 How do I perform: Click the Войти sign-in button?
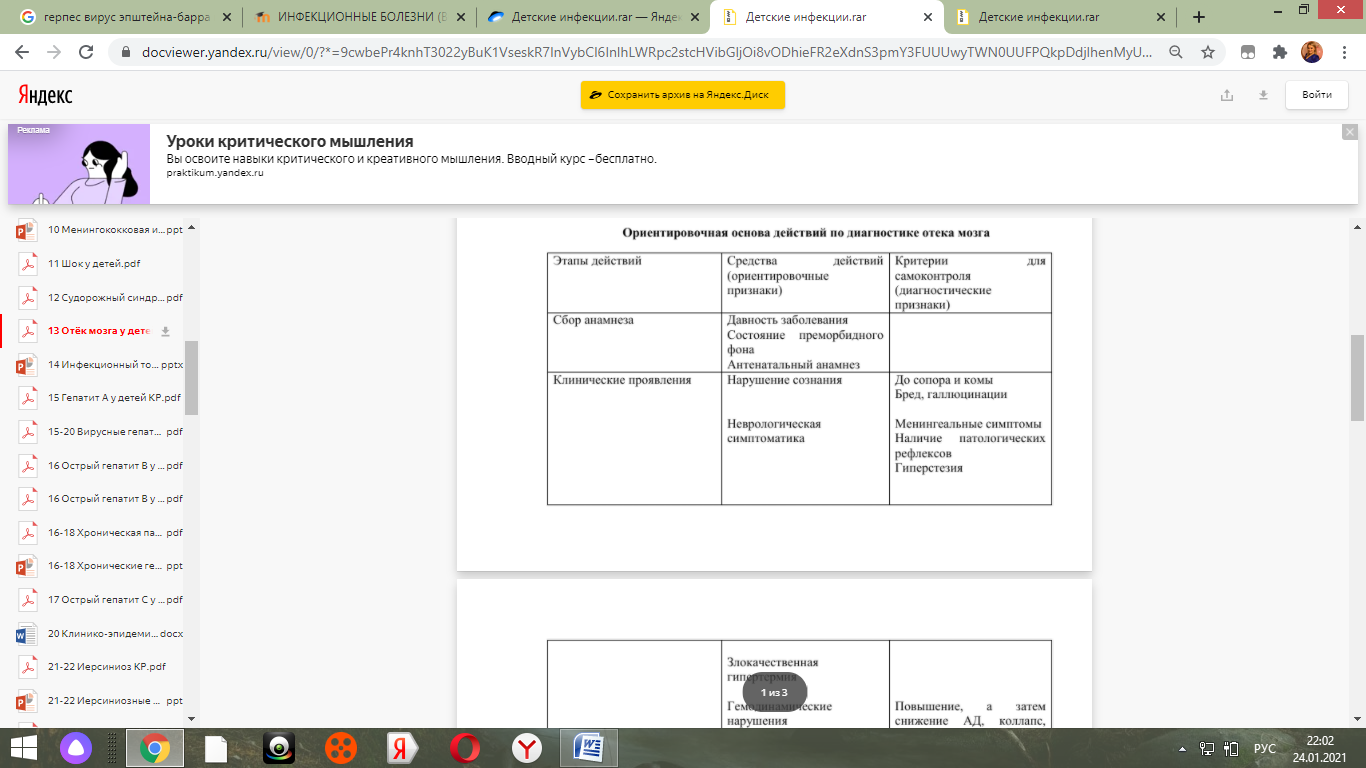[x=1316, y=95]
